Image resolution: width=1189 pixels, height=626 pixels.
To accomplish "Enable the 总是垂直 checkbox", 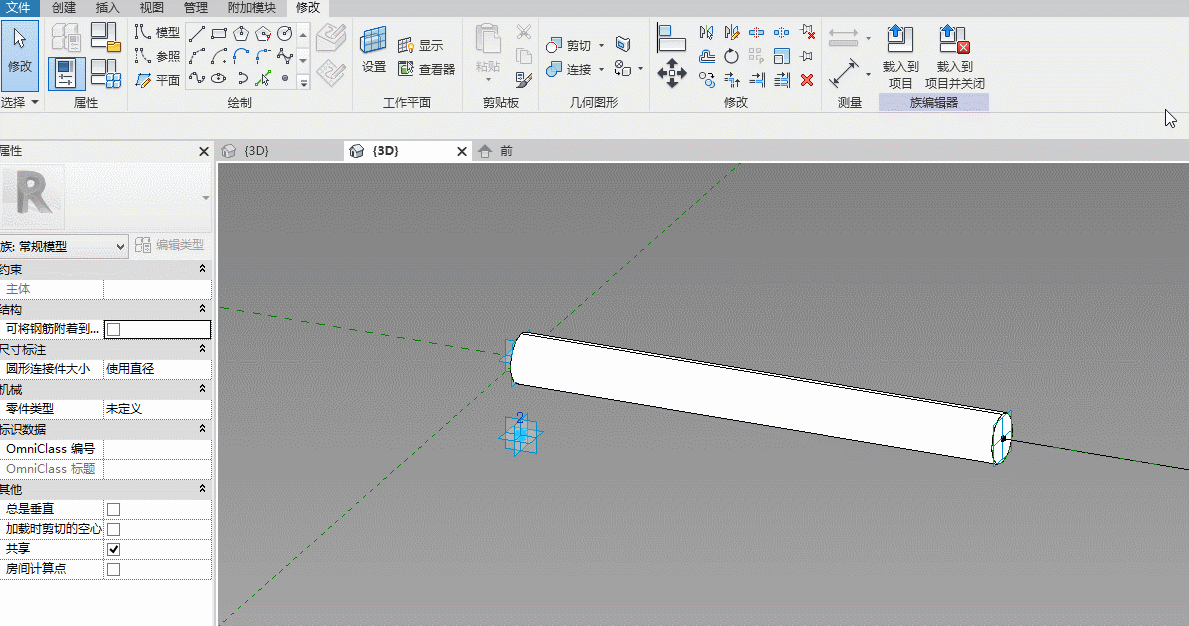I will 114,509.
